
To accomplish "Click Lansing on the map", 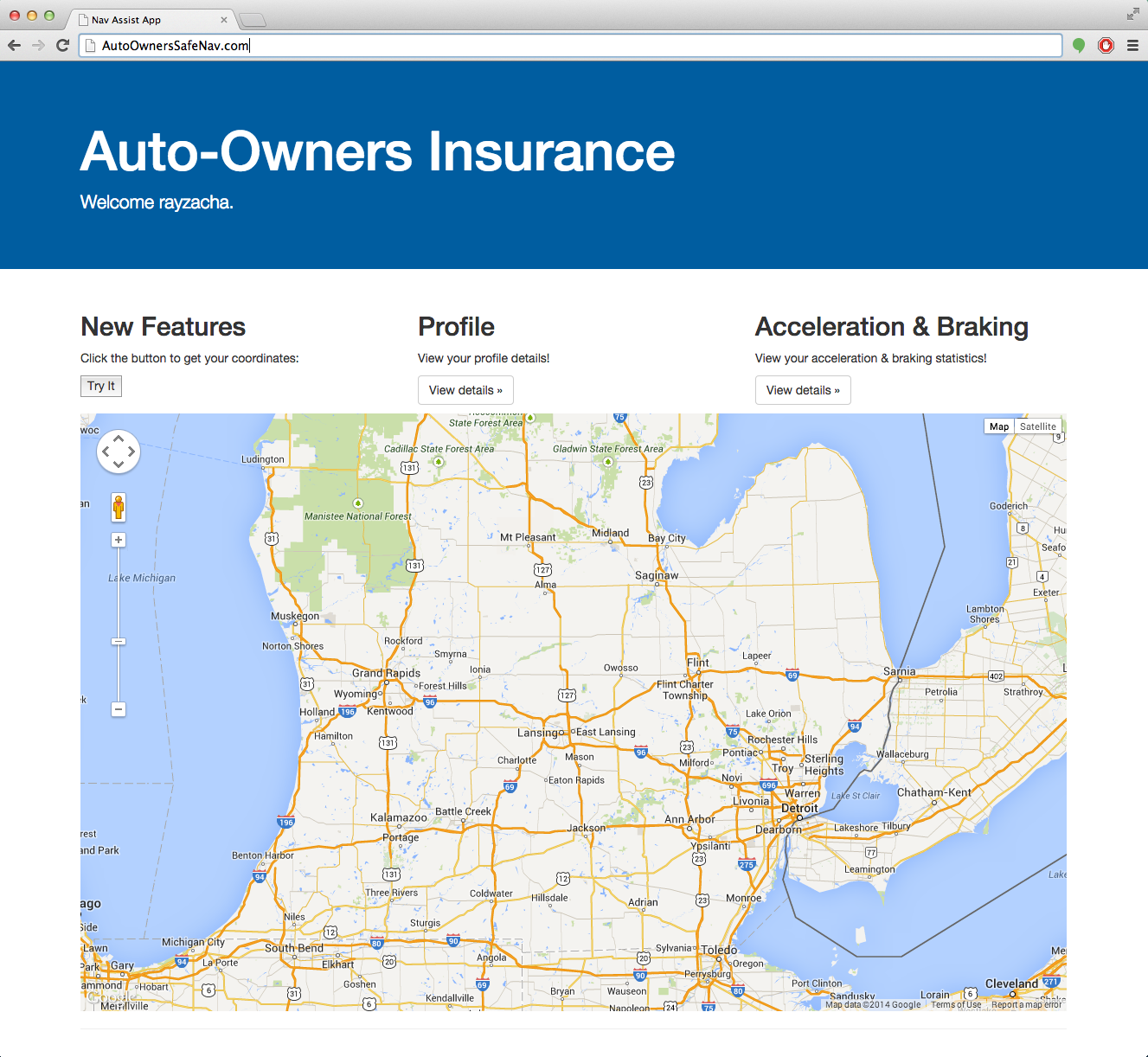I will (x=540, y=733).
